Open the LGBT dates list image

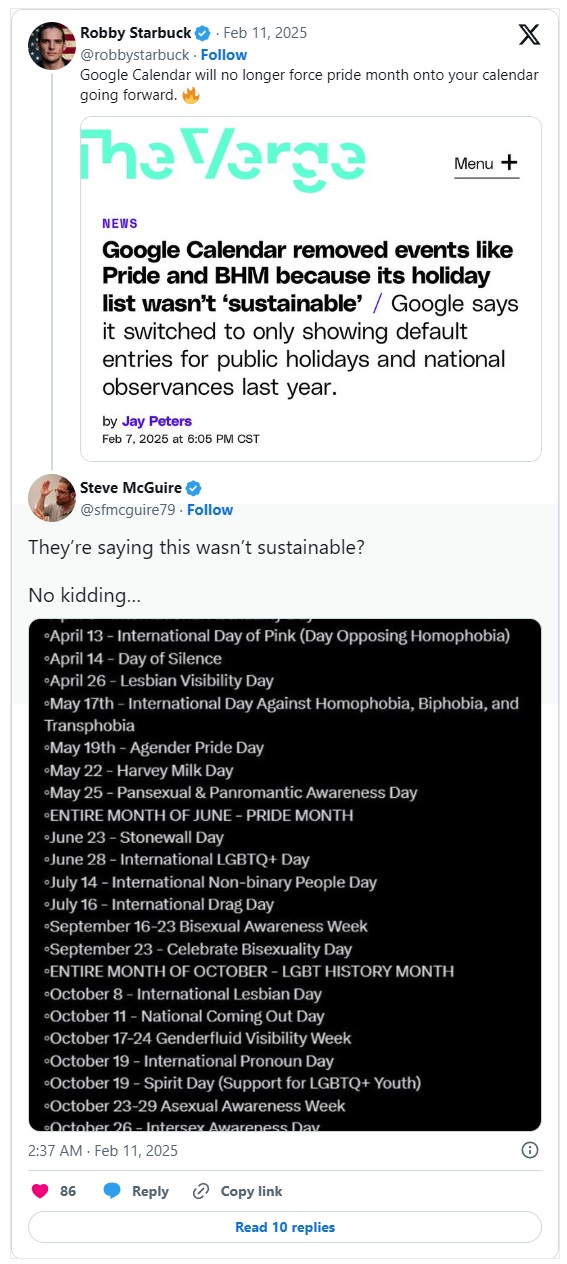click(x=285, y=875)
